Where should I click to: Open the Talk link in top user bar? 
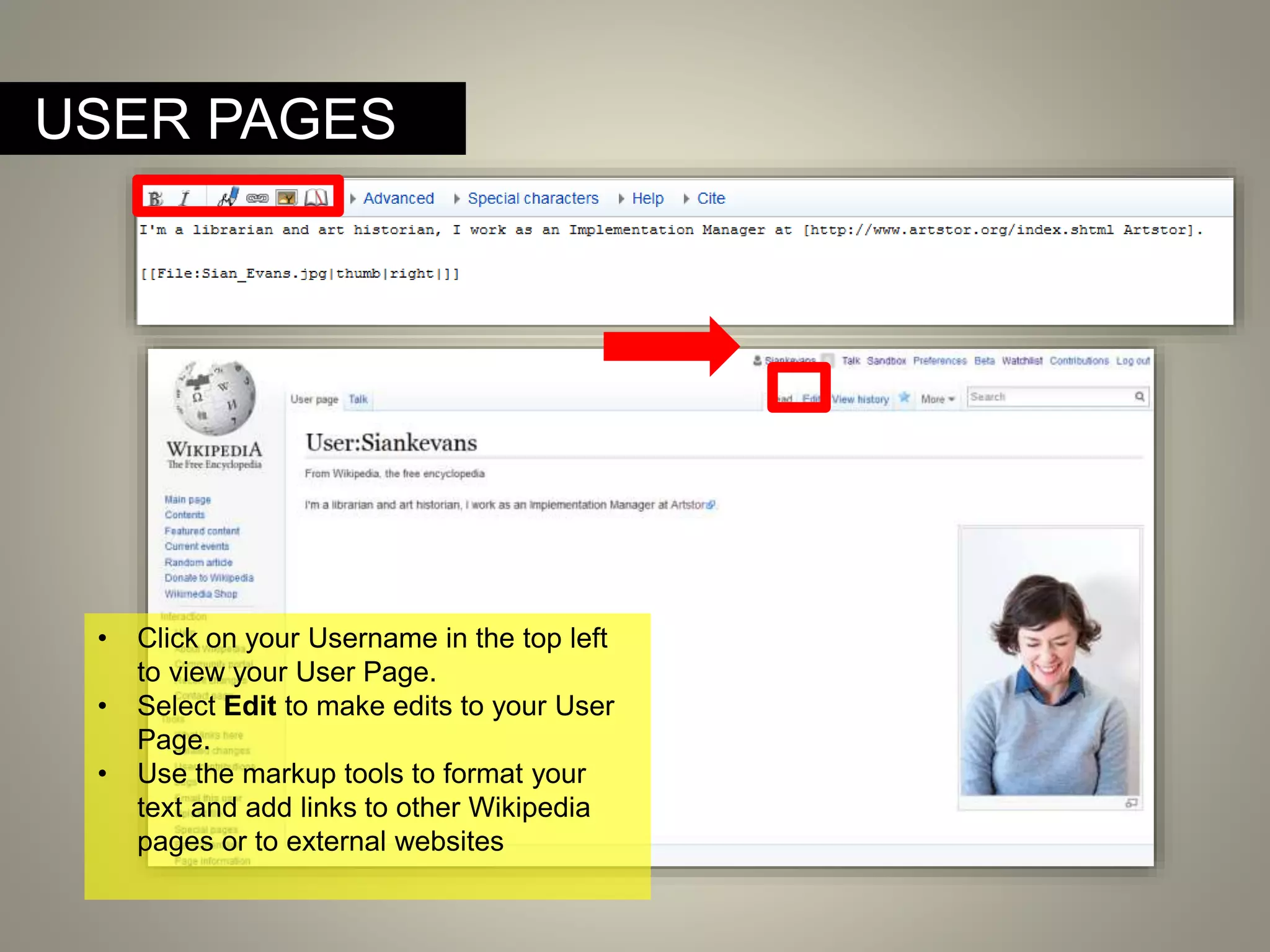tap(851, 361)
